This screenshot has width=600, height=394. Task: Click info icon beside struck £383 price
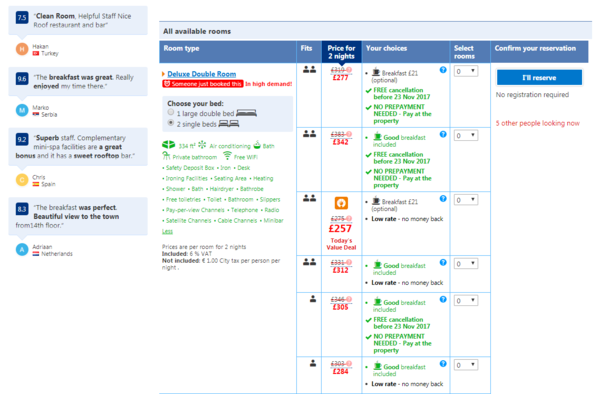click(x=349, y=134)
